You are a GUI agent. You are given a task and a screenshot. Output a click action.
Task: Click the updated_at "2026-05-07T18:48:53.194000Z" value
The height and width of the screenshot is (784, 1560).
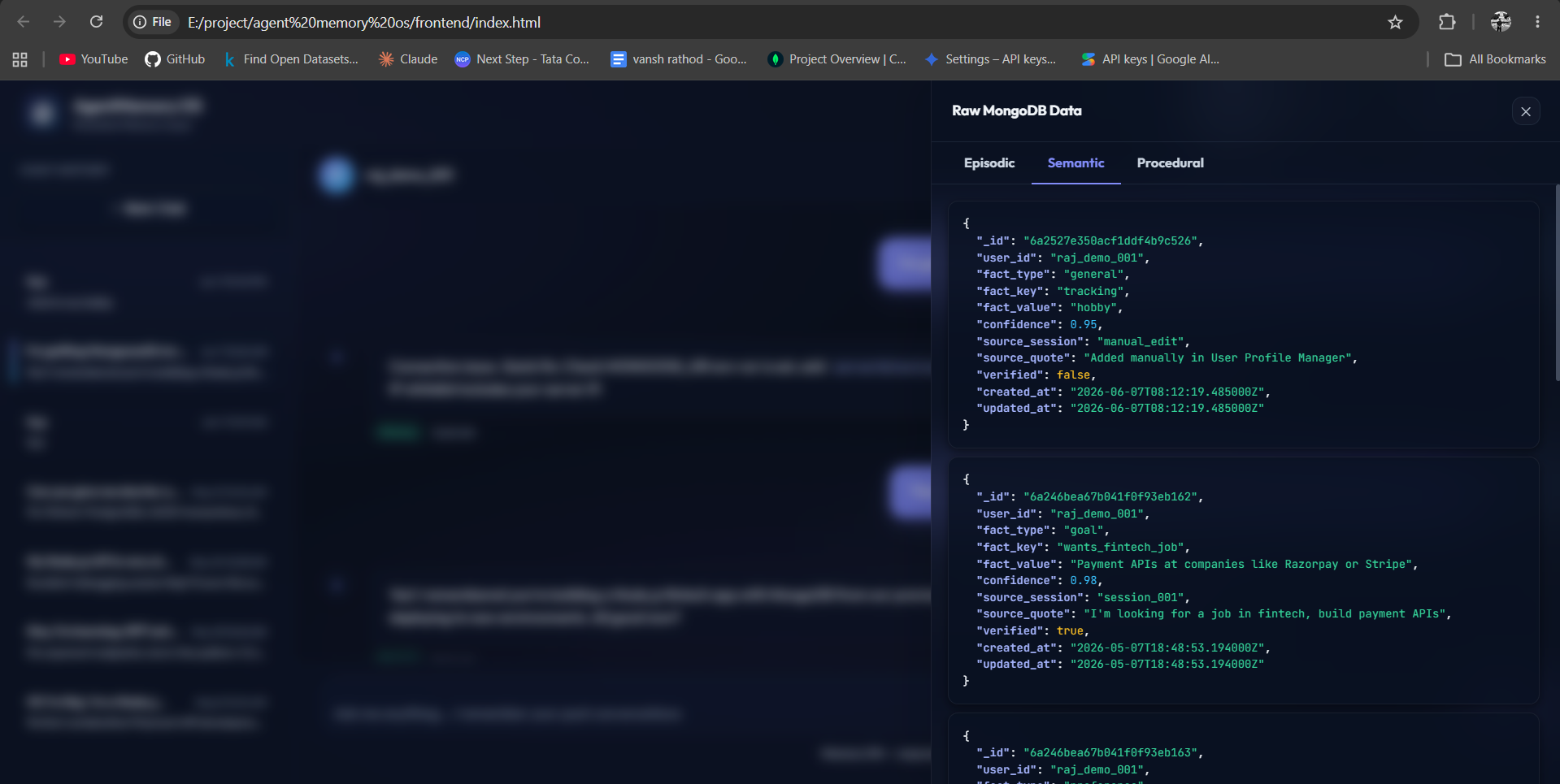1167,665
